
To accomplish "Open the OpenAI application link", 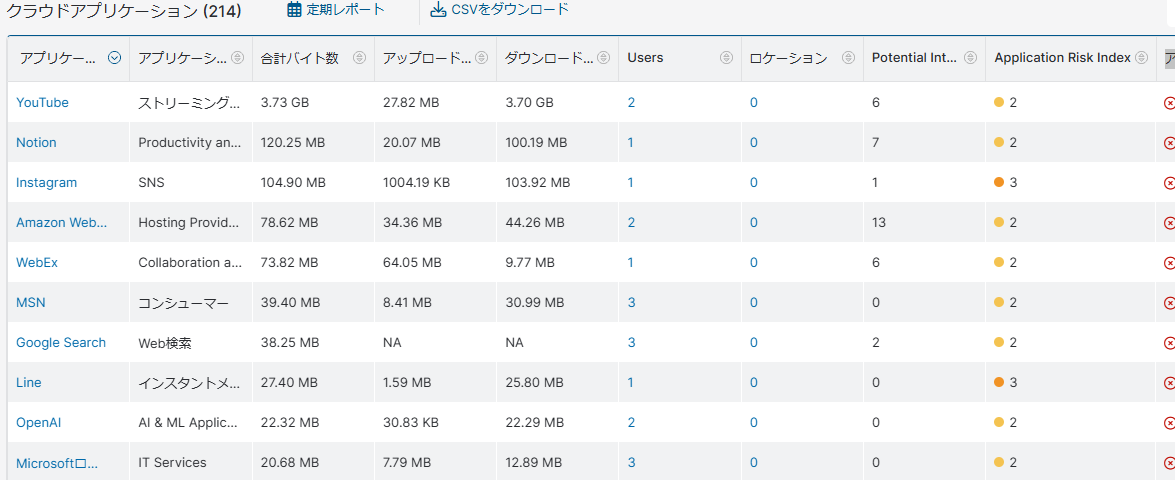I will (38, 422).
